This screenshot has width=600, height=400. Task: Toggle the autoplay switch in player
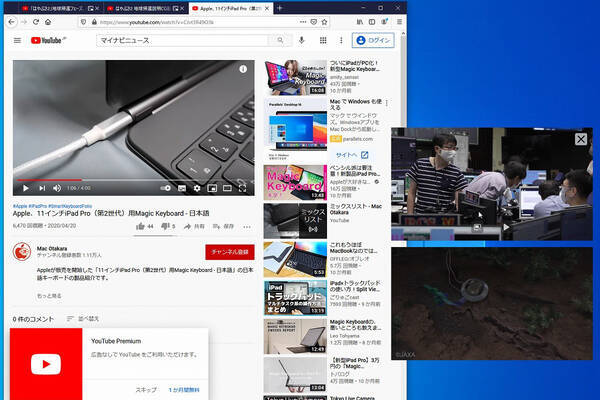[165, 188]
